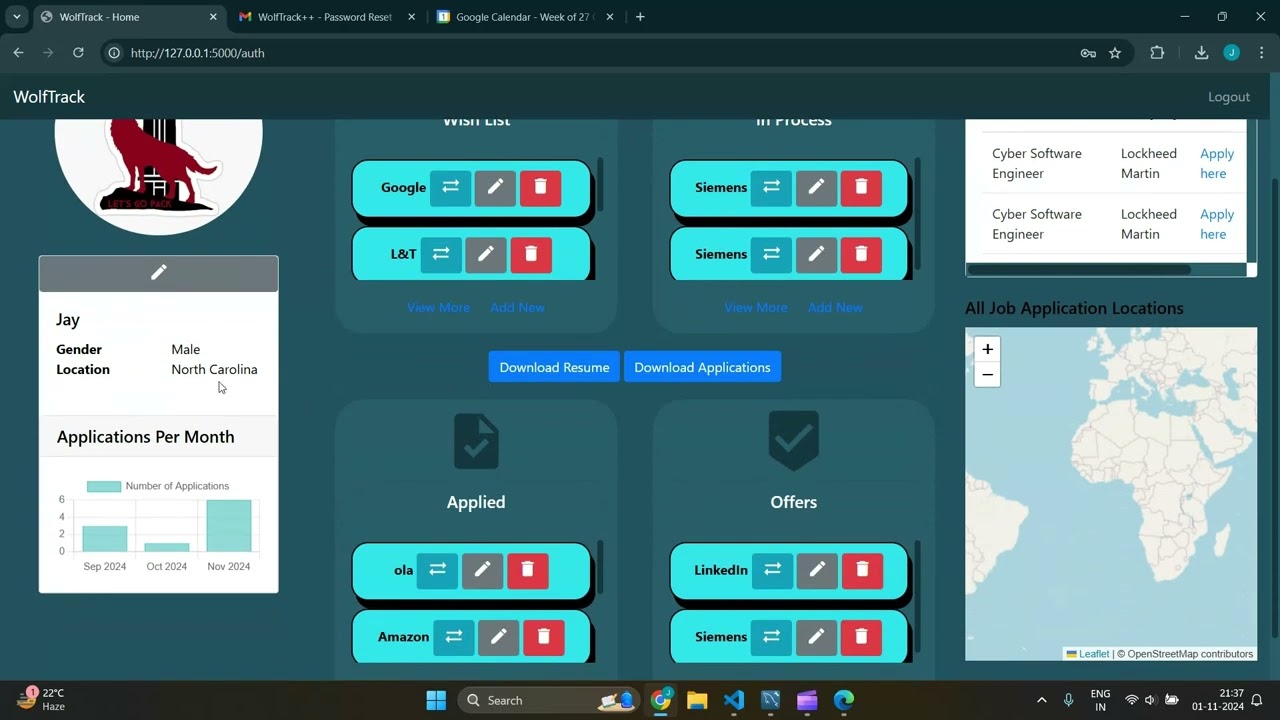Open the weather widget showing 22°C Haze

42,699
